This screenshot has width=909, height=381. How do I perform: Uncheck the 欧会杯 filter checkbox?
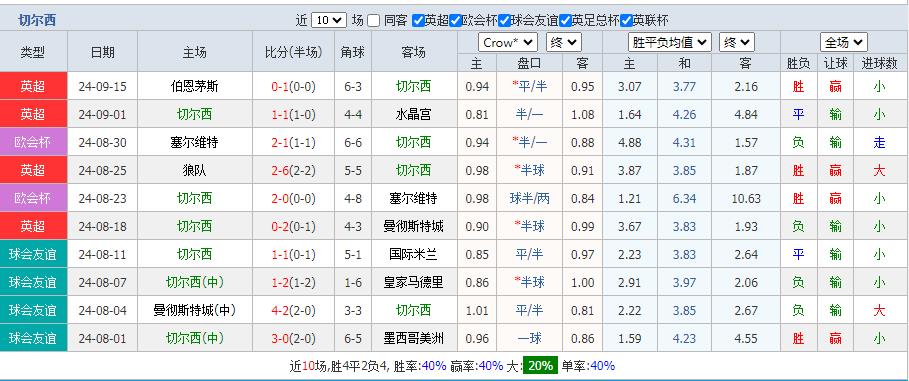[x=456, y=21]
